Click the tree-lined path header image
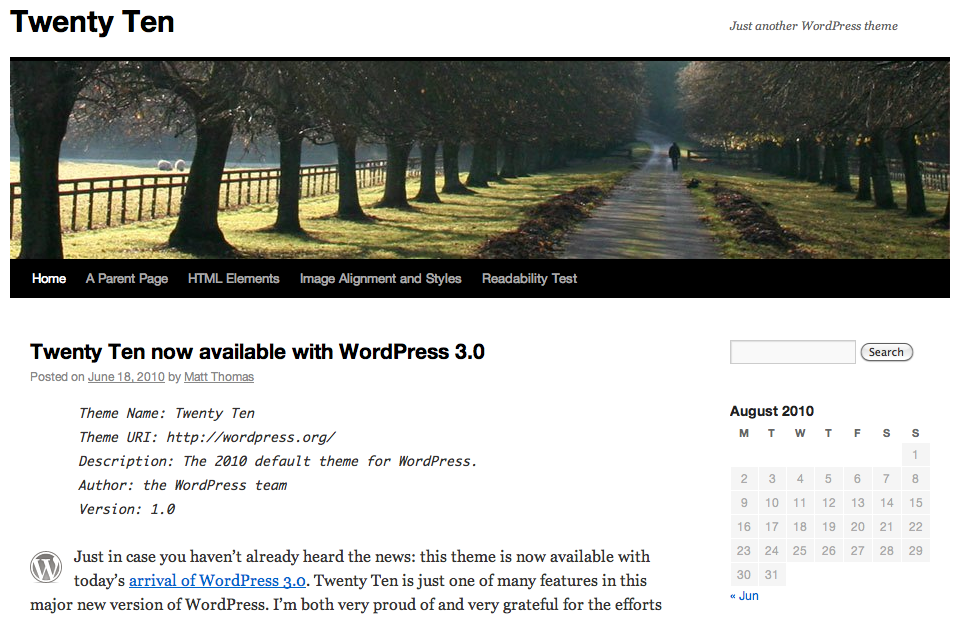The image size is (960, 617). click(480, 158)
